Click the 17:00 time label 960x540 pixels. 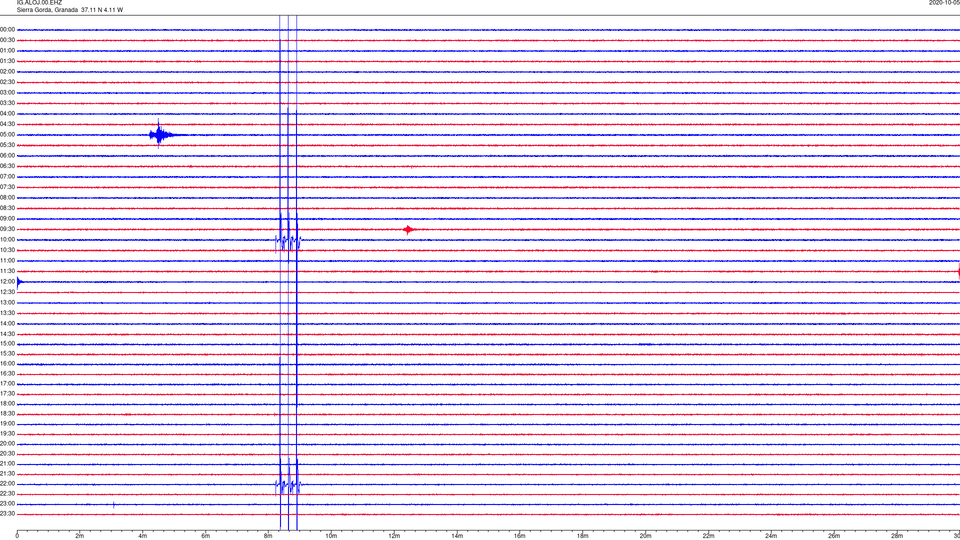click(x=7, y=384)
